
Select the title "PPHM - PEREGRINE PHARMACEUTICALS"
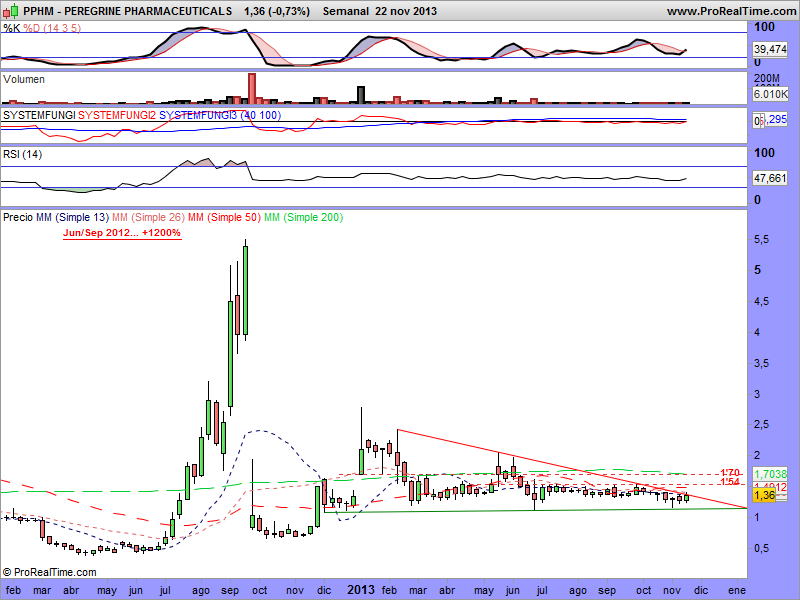click(128, 11)
